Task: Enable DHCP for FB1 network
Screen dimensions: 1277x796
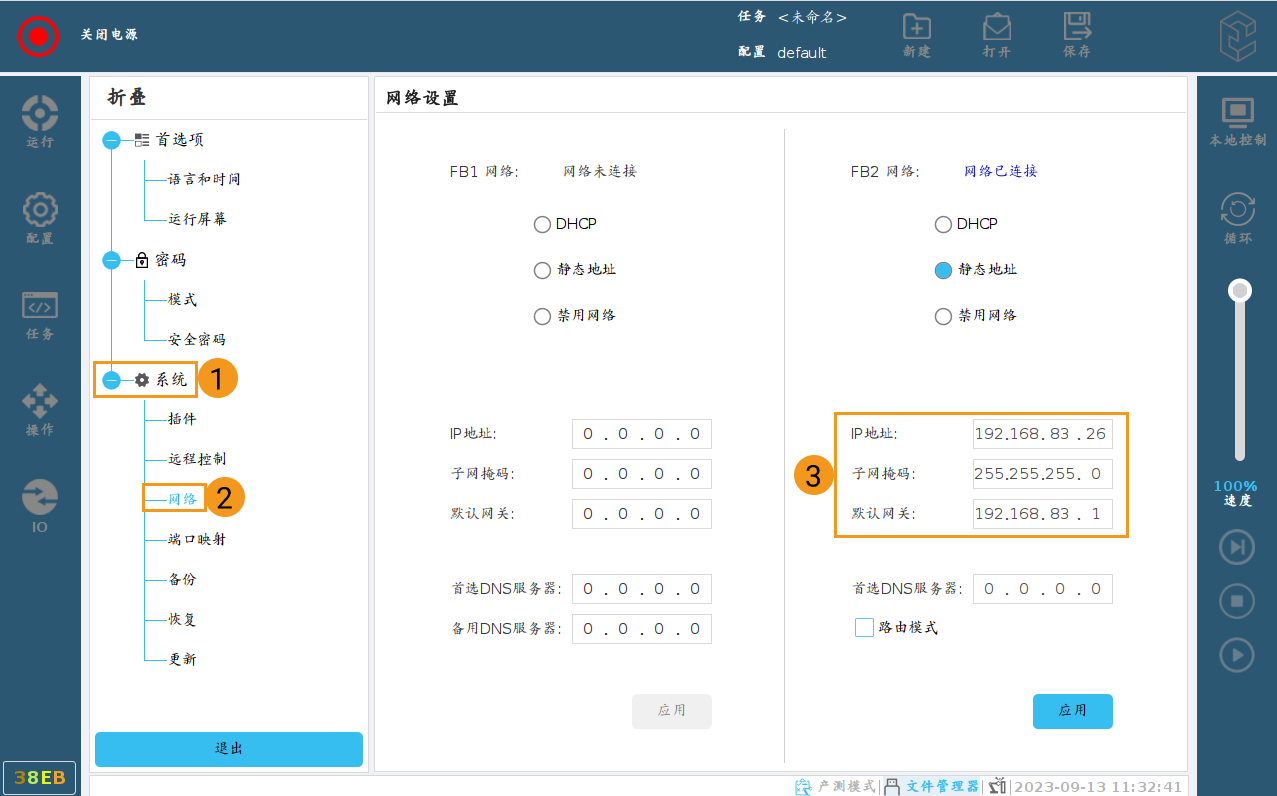Action: pos(542,224)
